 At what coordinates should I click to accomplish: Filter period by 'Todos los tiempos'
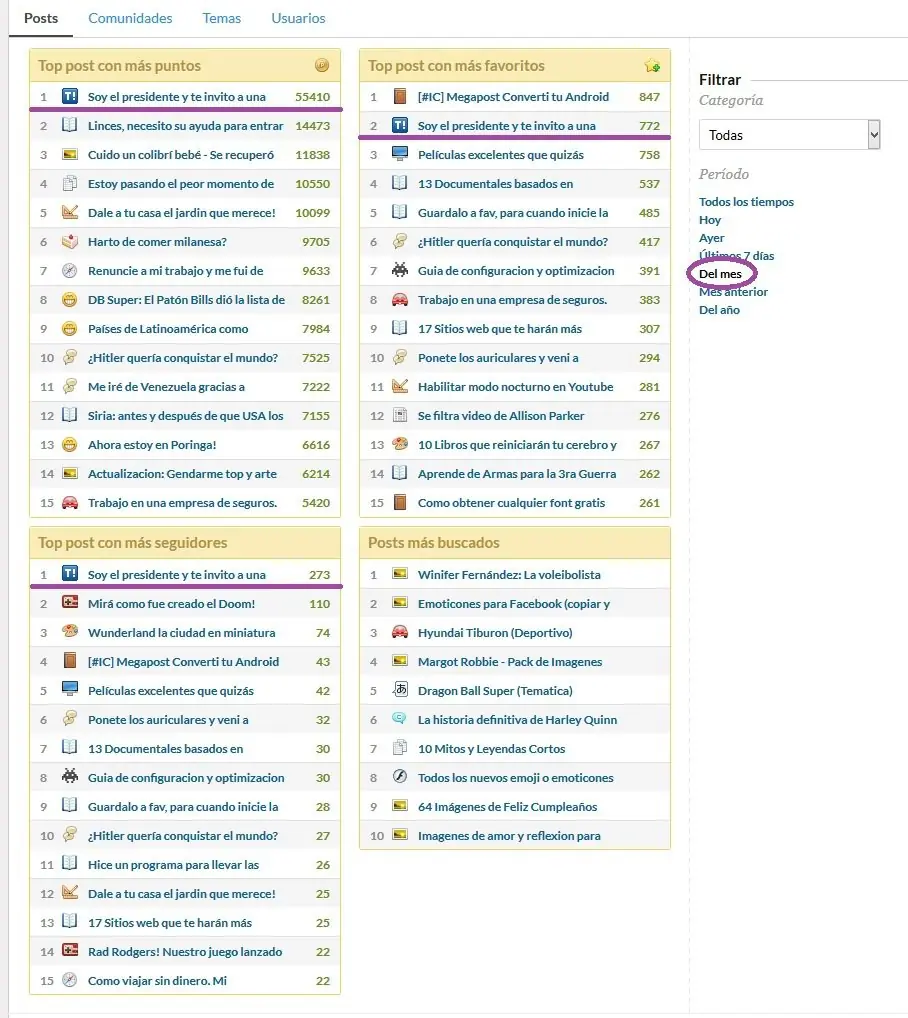point(746,202)
